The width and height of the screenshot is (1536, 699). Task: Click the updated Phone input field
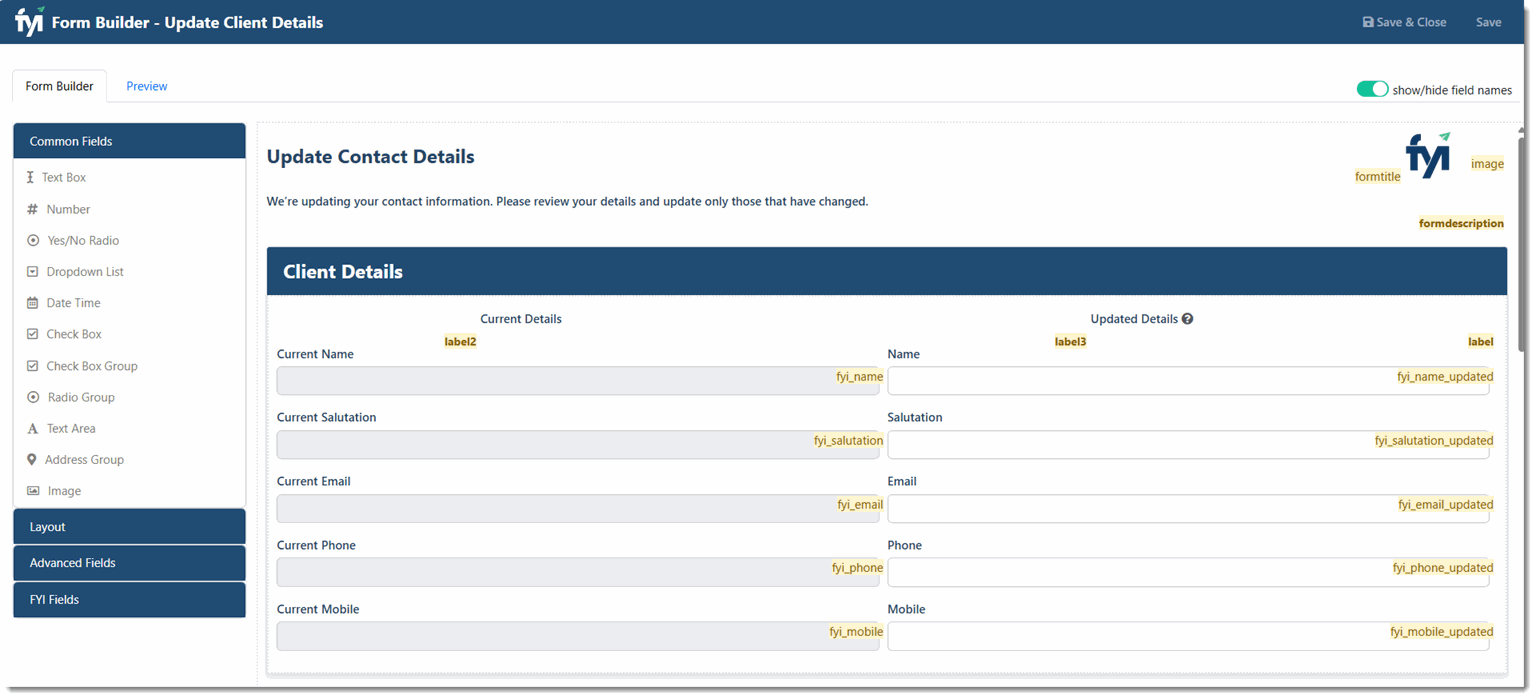point(1188,572)
